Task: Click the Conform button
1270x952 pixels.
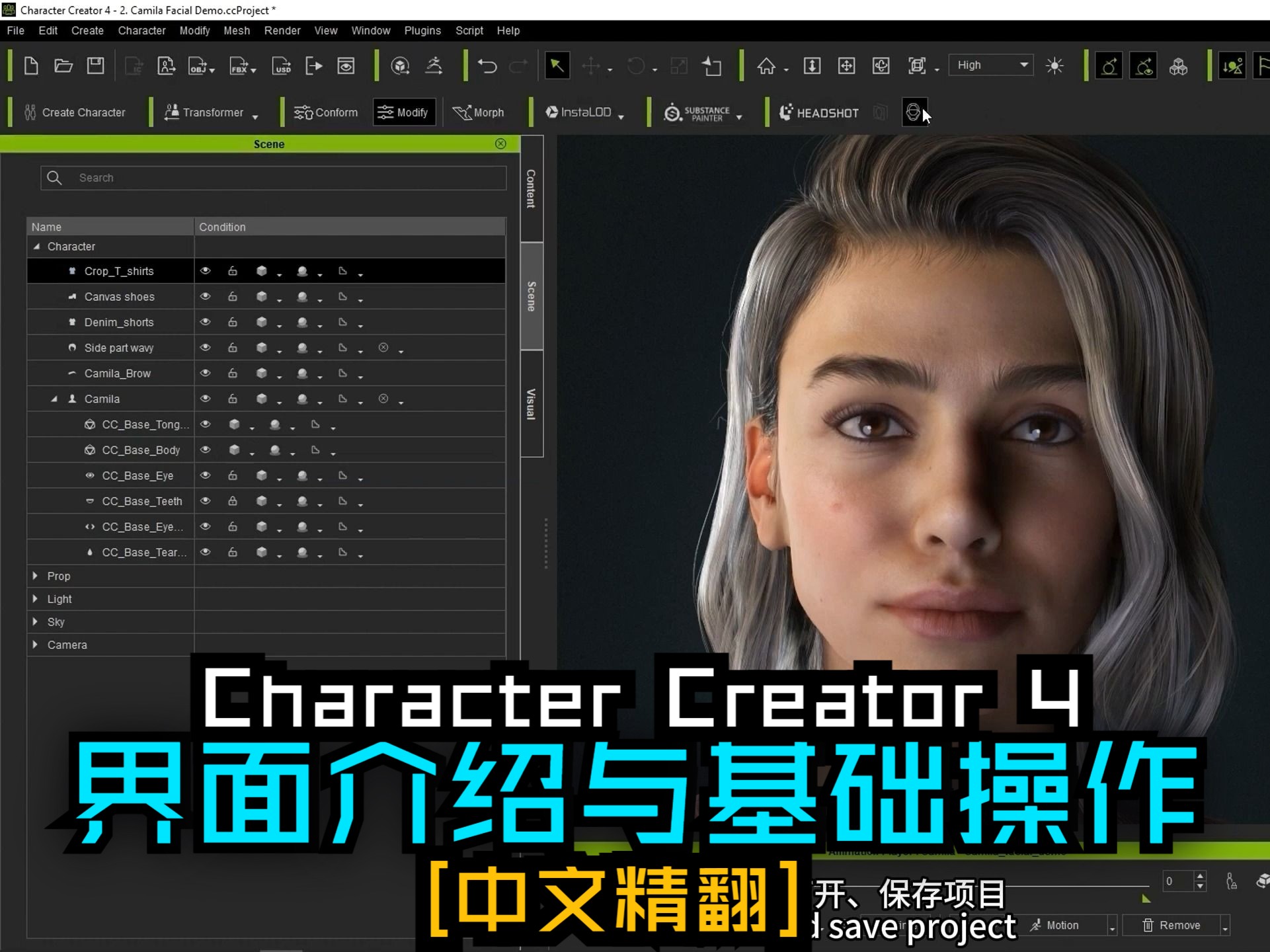Action: point(326,112)
